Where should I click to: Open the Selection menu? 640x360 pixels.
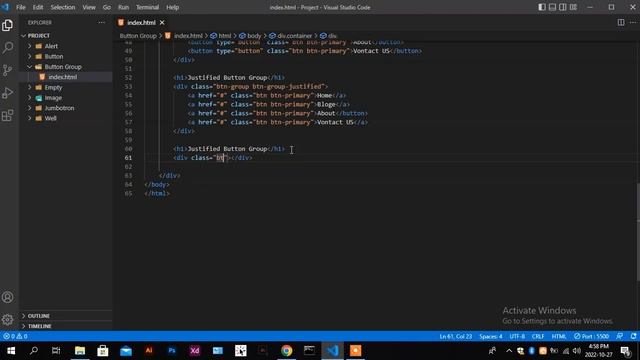pos(63,7)
